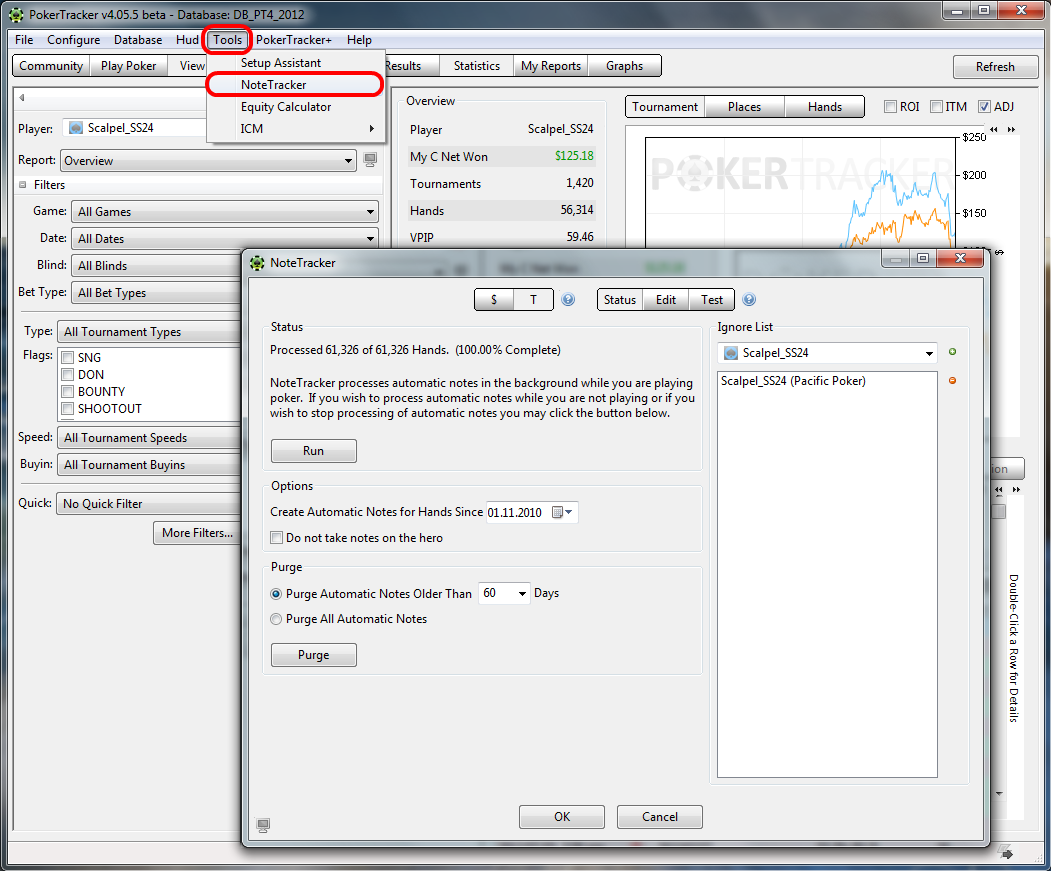Check the SHOOTOUT flag
Viewport: 1051px width, 871px height.
click(x=68, y=409)
